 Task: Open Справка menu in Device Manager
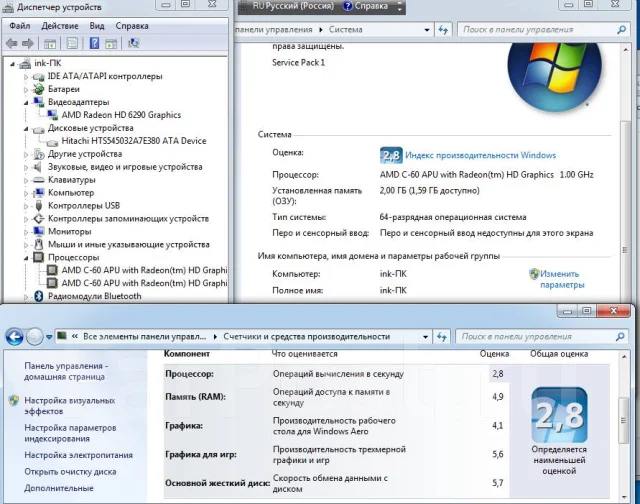[x=132, y=26]
